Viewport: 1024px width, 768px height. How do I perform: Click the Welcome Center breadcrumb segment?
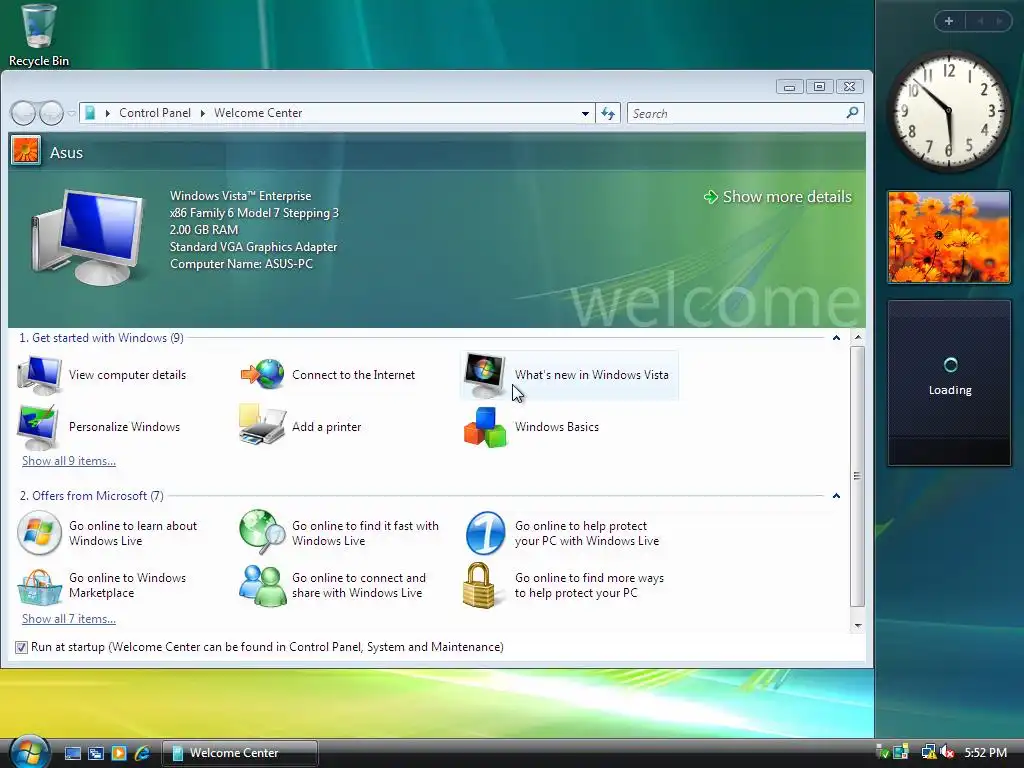[258, 113]
